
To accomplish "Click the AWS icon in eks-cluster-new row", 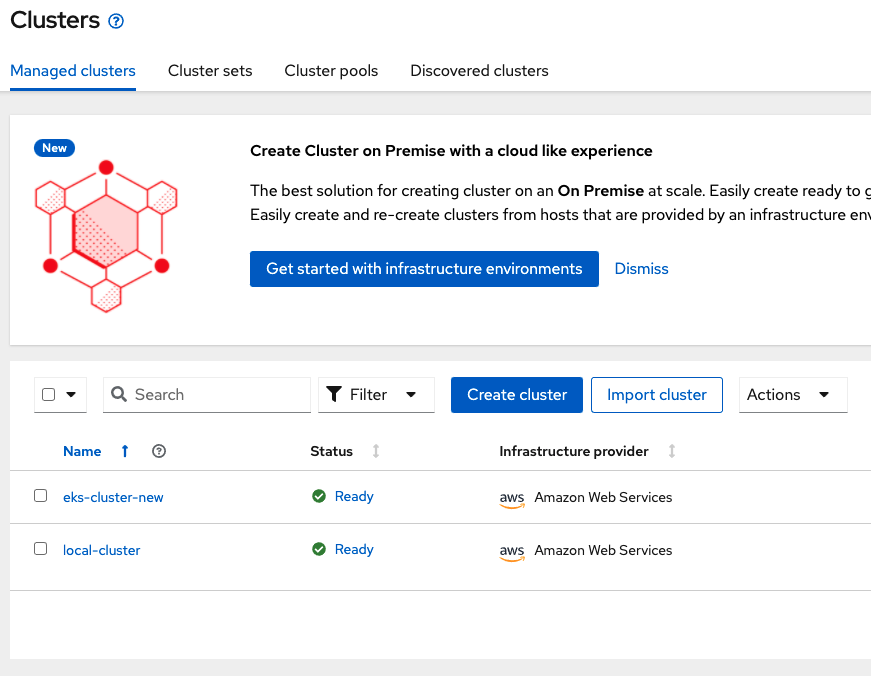I will pyautogui.click(x=511, y=497).
